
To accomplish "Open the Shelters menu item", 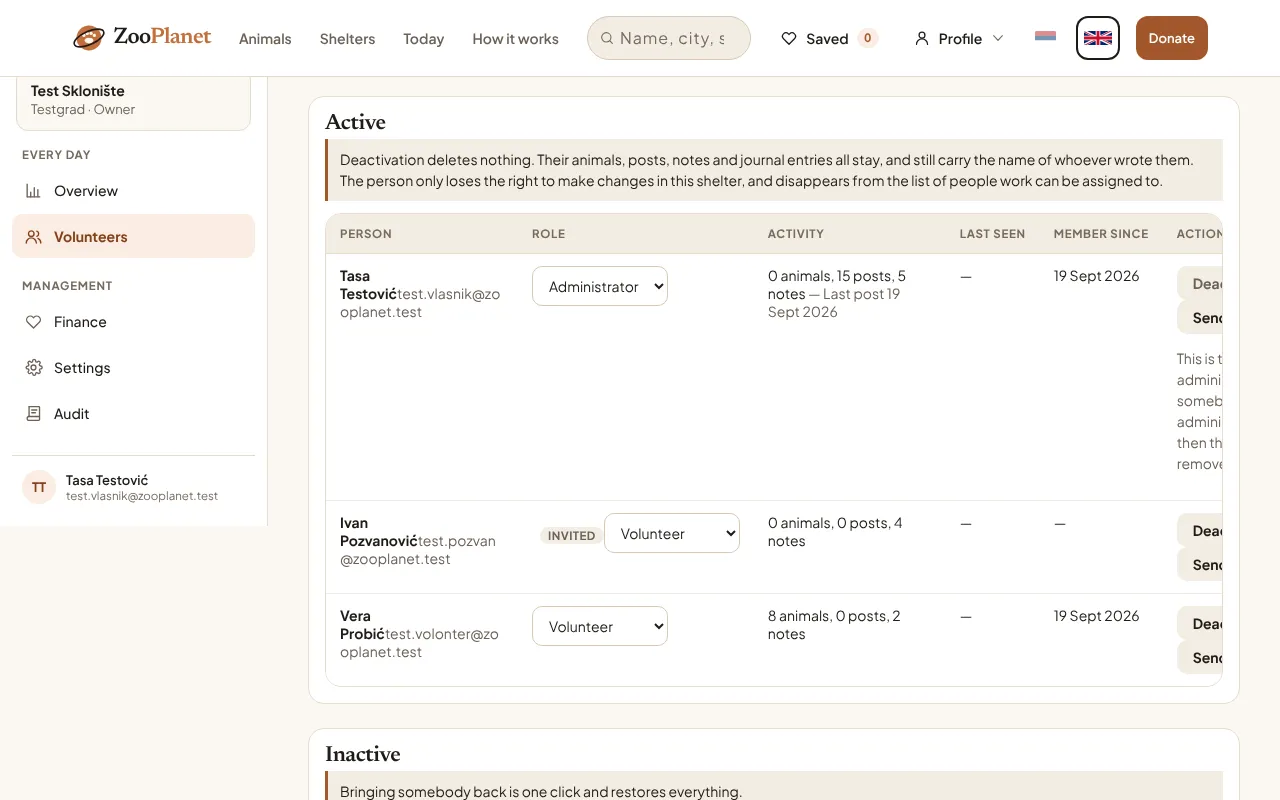I will tap(347, 39).
